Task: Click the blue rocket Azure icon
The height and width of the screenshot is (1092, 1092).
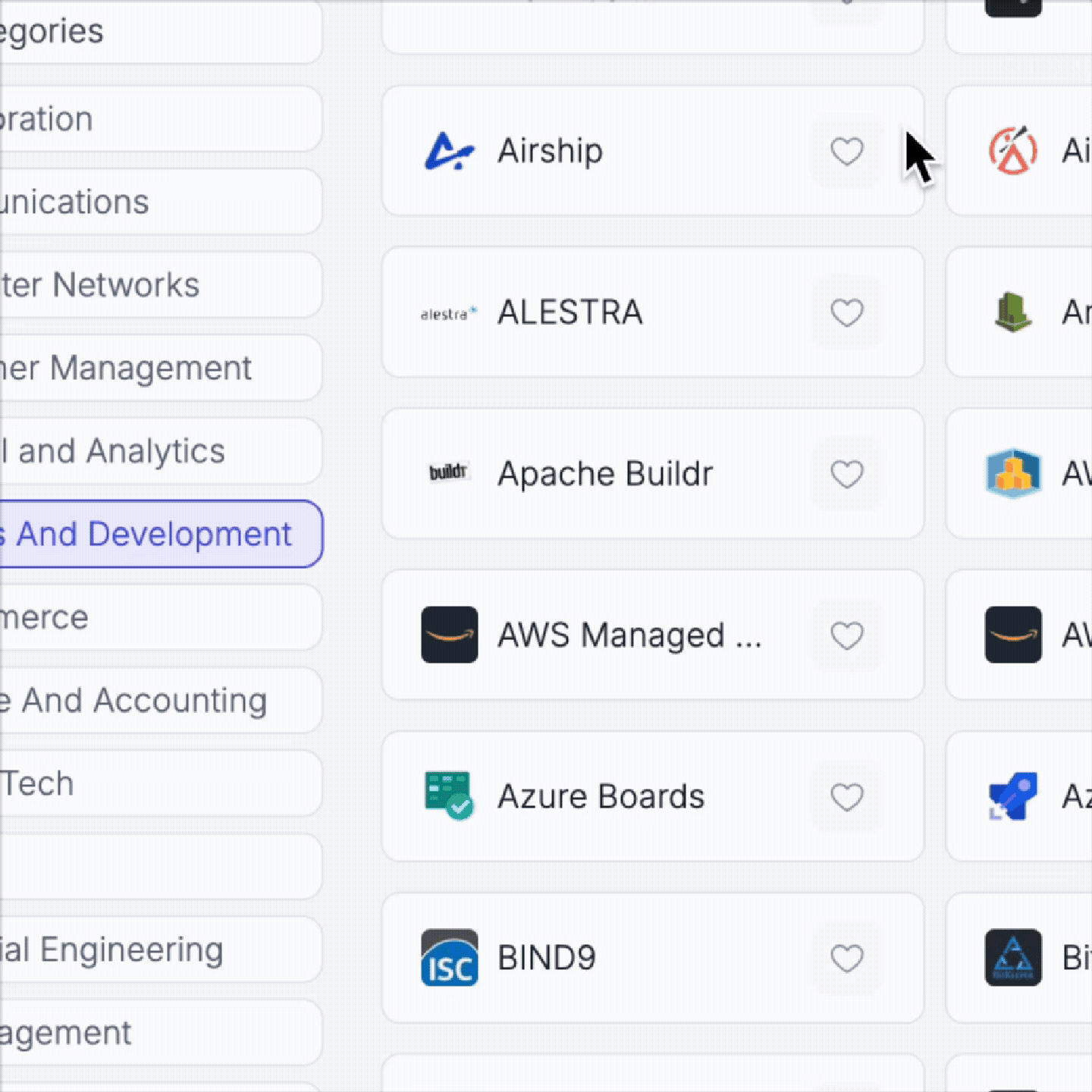Action: pyautogui.click(x=1013, y=796)
